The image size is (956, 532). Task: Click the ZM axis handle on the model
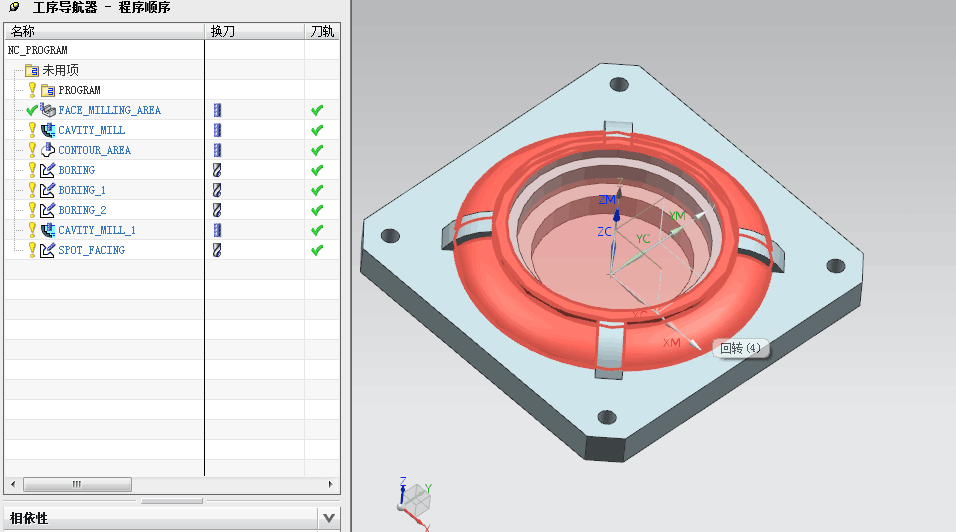[x=616, y=216]
